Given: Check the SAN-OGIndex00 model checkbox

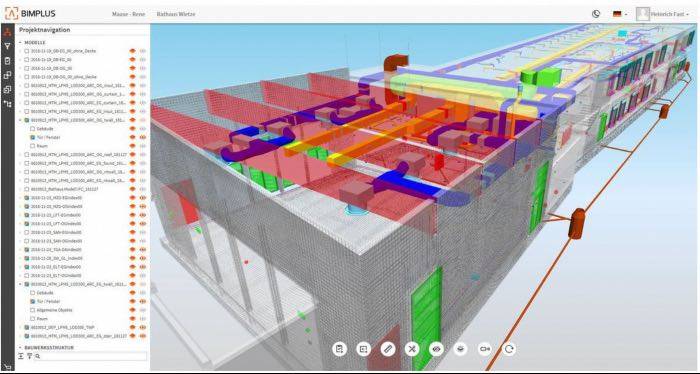Looking at the screenshot, I should pos(27,241).
